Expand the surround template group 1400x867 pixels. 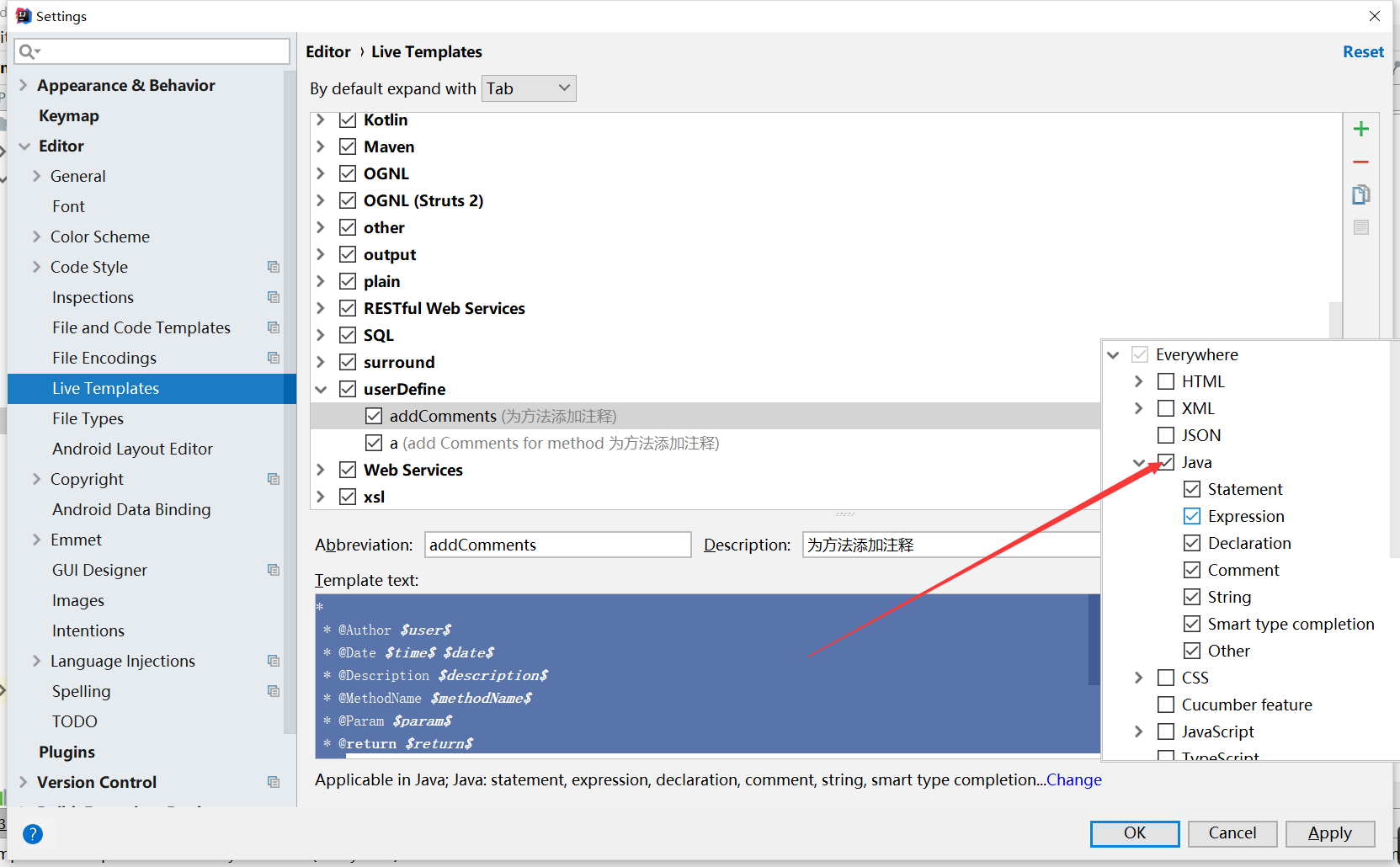pos(321,362)
